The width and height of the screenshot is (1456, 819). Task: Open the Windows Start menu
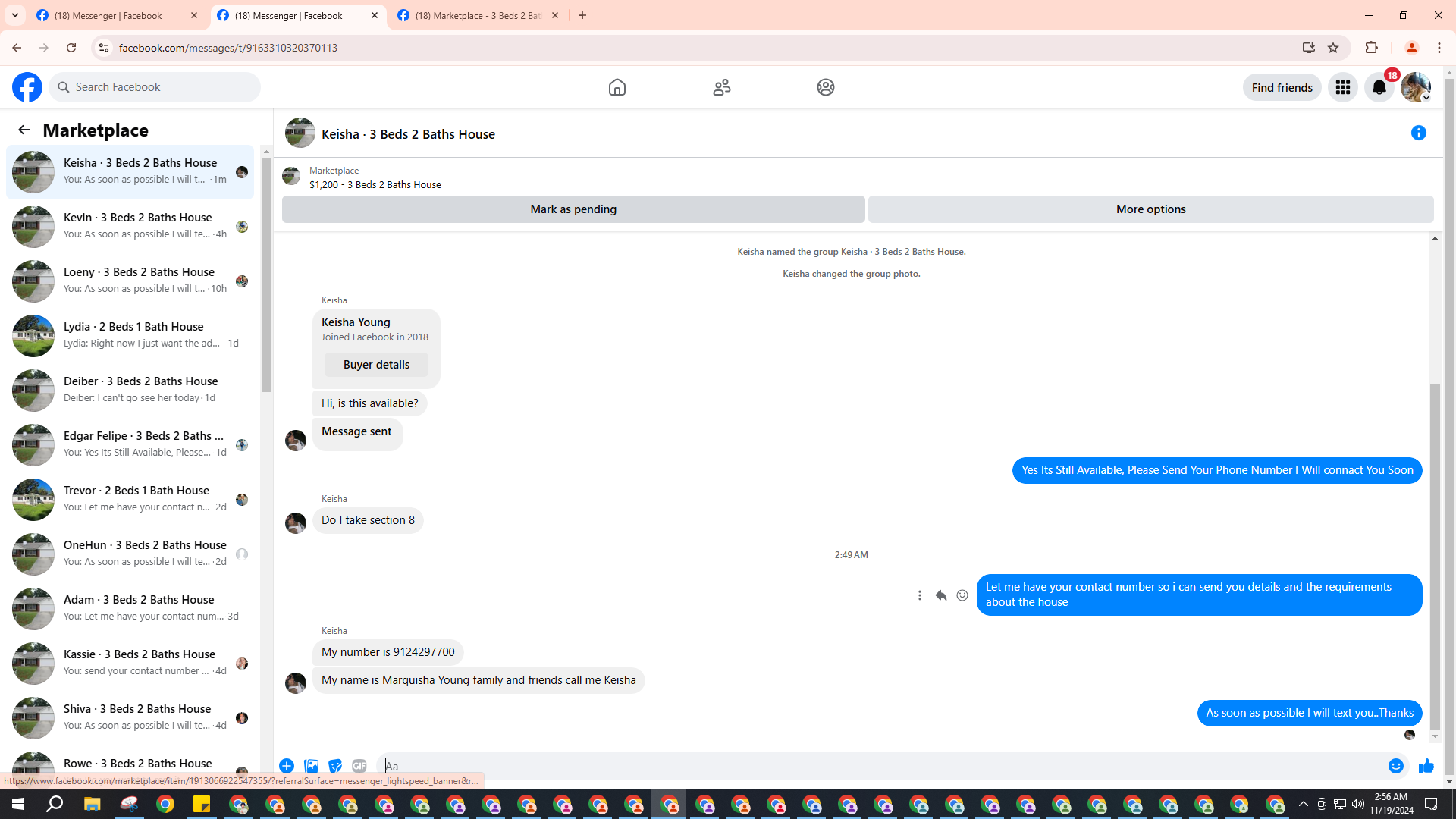point(18,804)
